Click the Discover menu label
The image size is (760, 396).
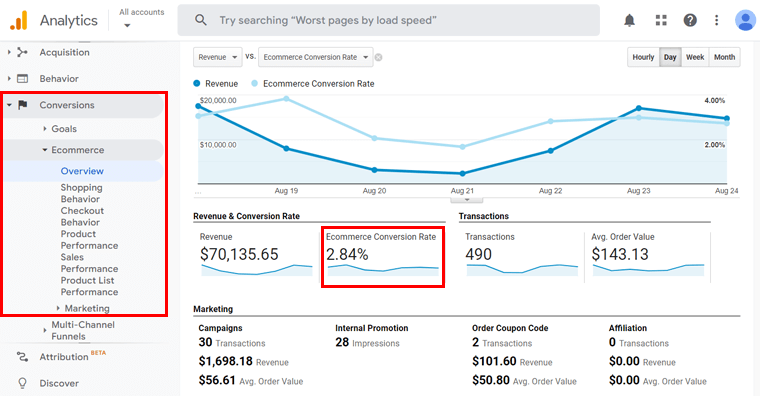[x=59, y=383]
